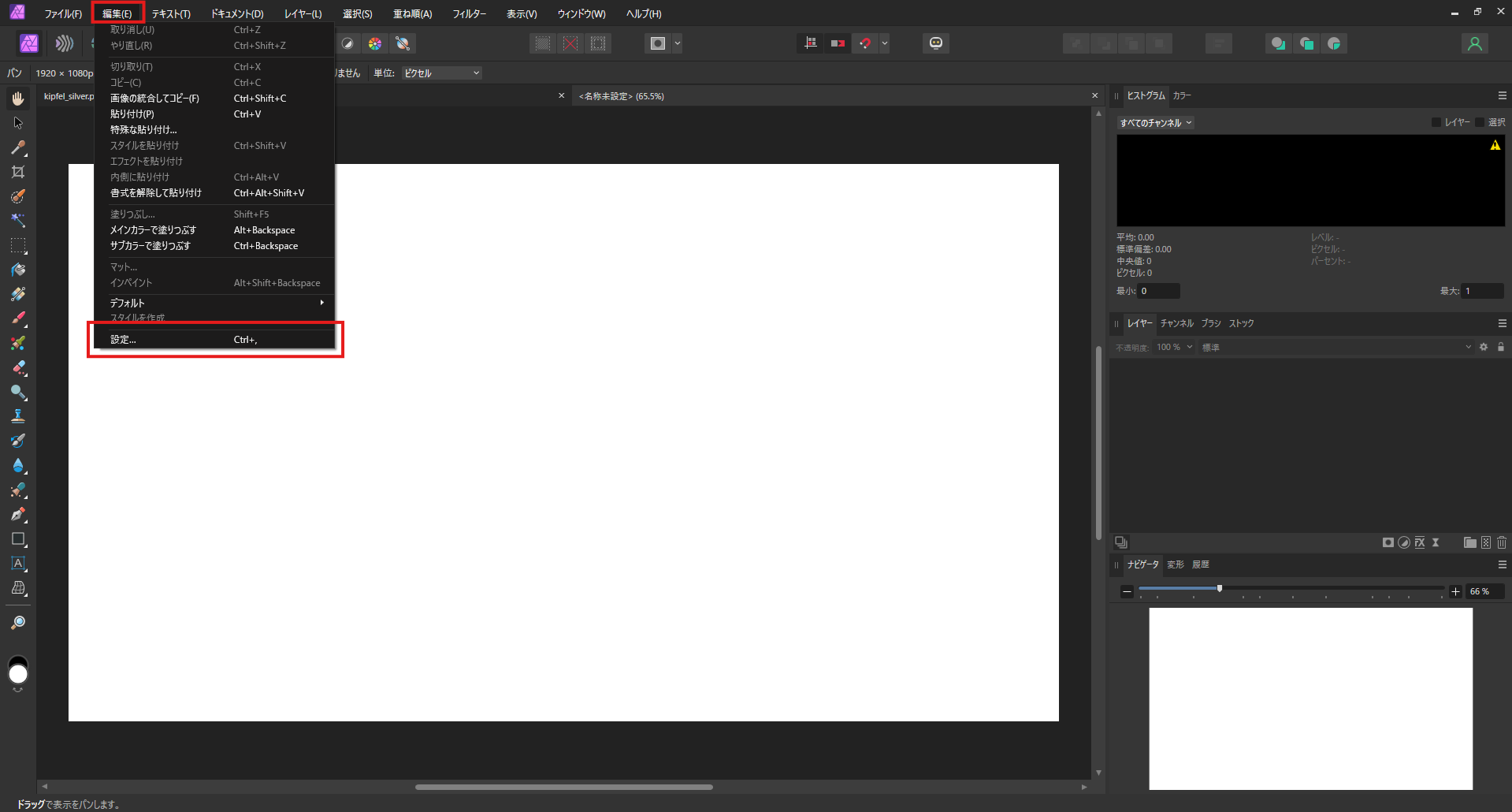Screen dimensions: 1512x812
Task: Open the Assistant robot icon
Action: [x=936, y=43]
